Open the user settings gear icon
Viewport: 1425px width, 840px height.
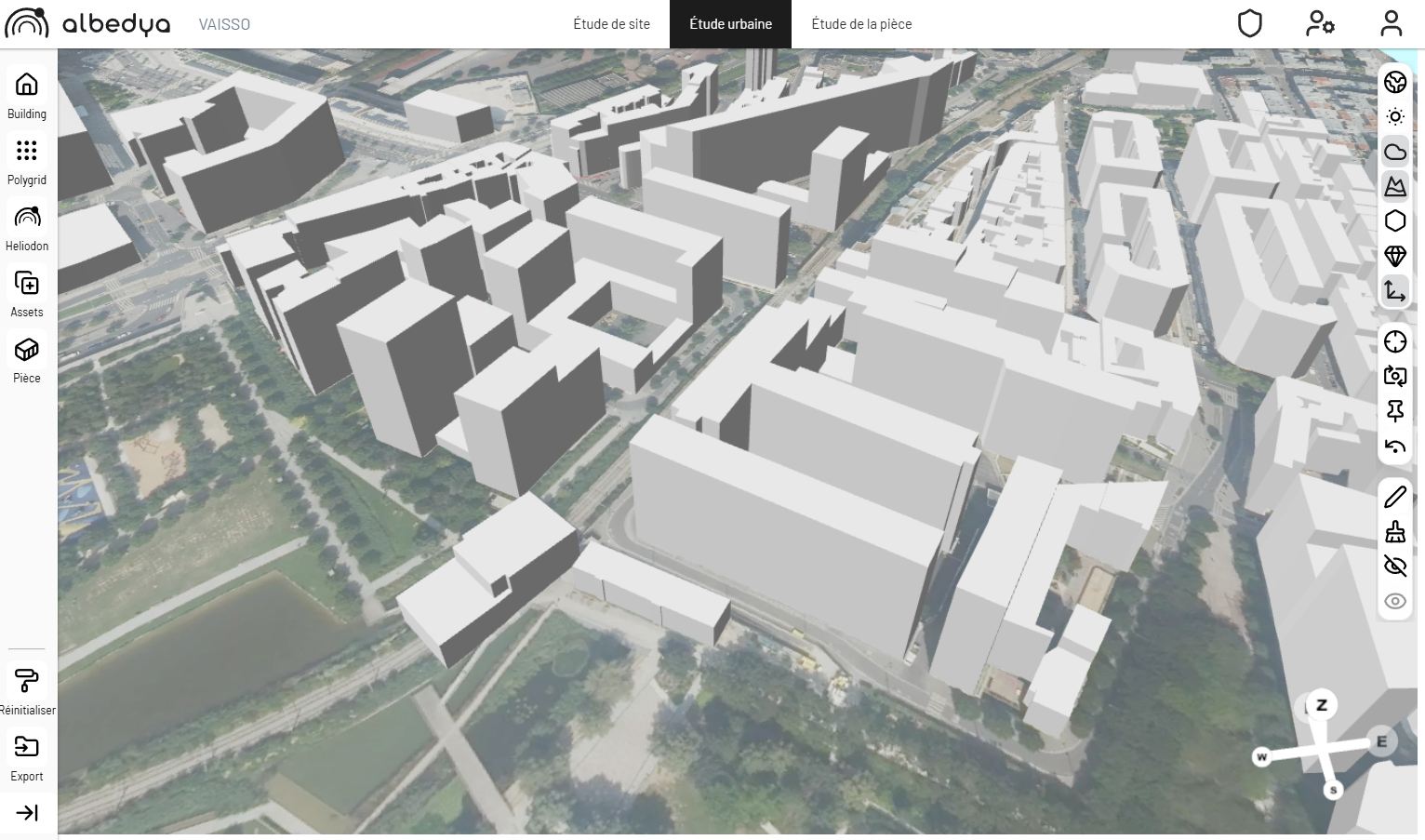pyautogui.click(x=1320, y=23)
